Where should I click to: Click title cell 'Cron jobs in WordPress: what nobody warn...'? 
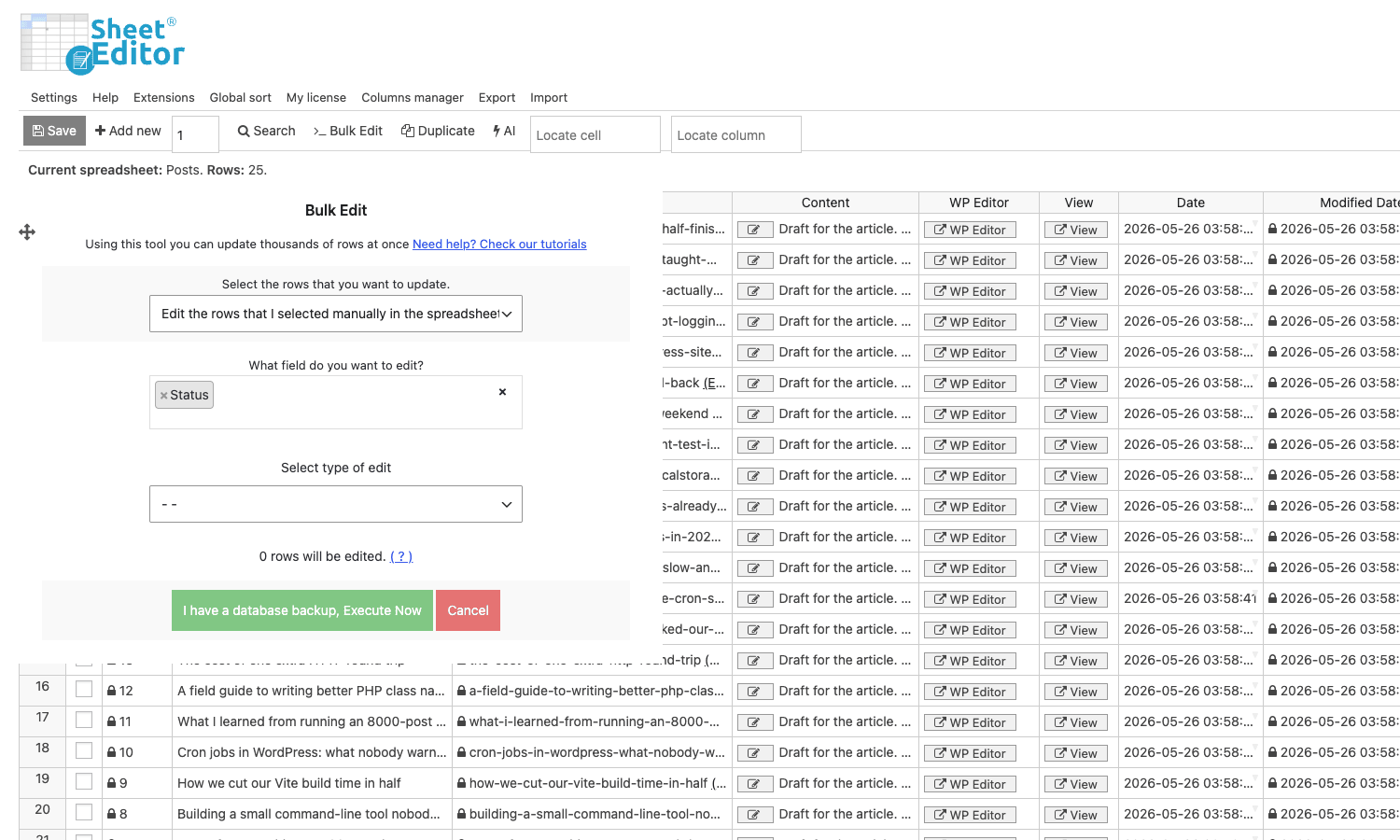click(x=313, y=752)
